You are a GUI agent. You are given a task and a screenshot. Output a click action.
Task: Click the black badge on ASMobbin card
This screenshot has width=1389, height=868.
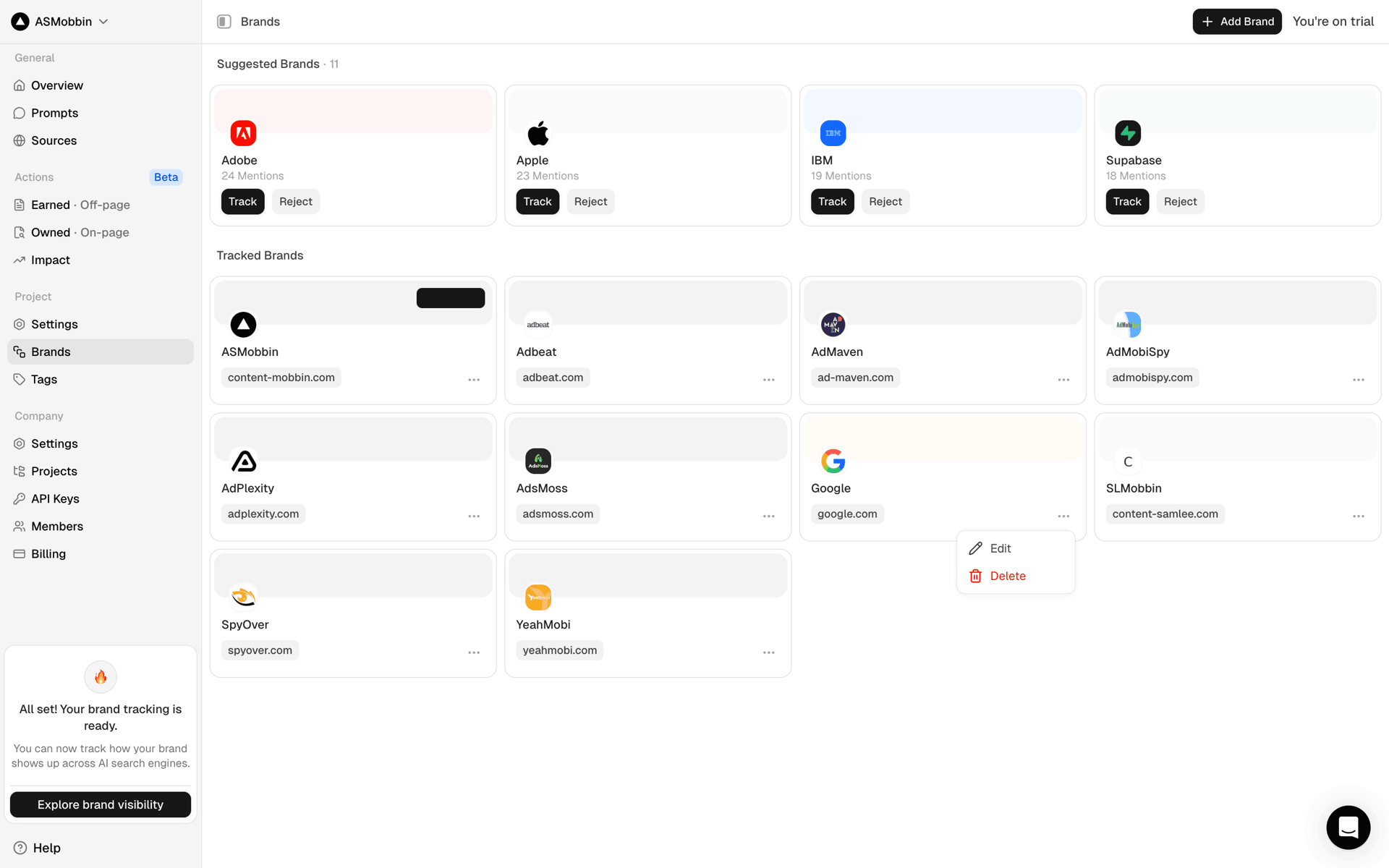[x=451, y=298]
